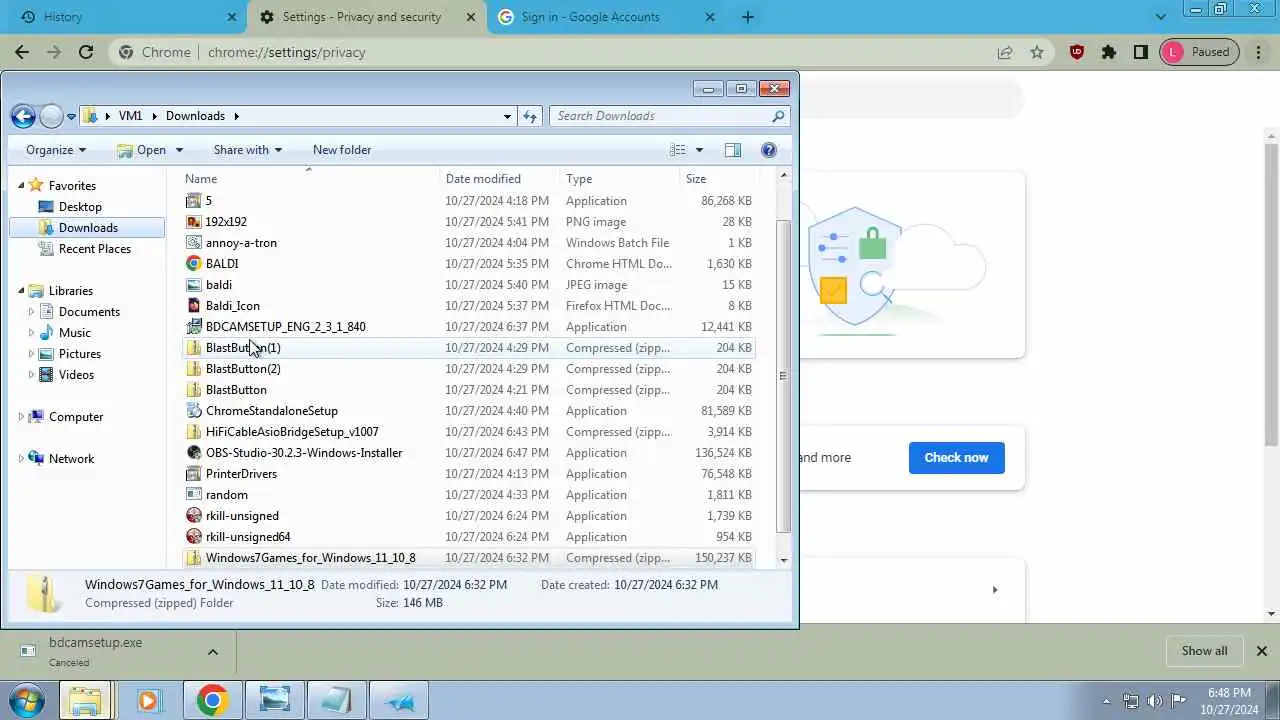Collapse the Libraries tree section

(x=21, y=291)
